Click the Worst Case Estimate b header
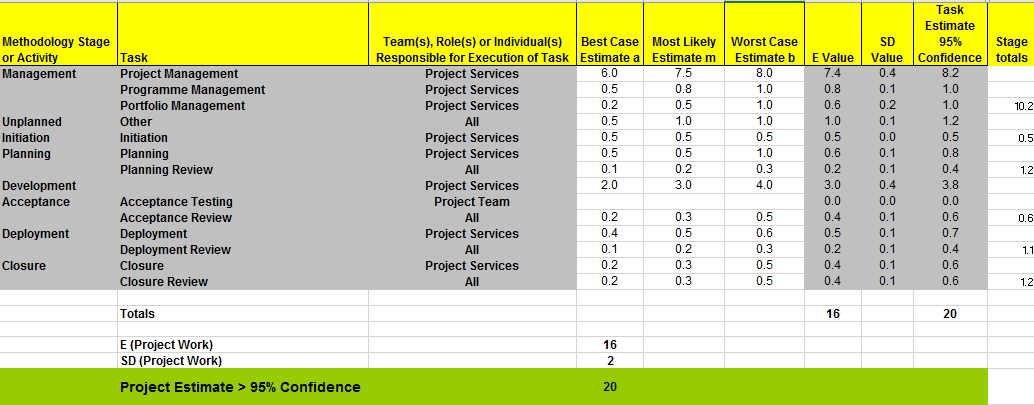The image size is (1034, 405). 764,49
